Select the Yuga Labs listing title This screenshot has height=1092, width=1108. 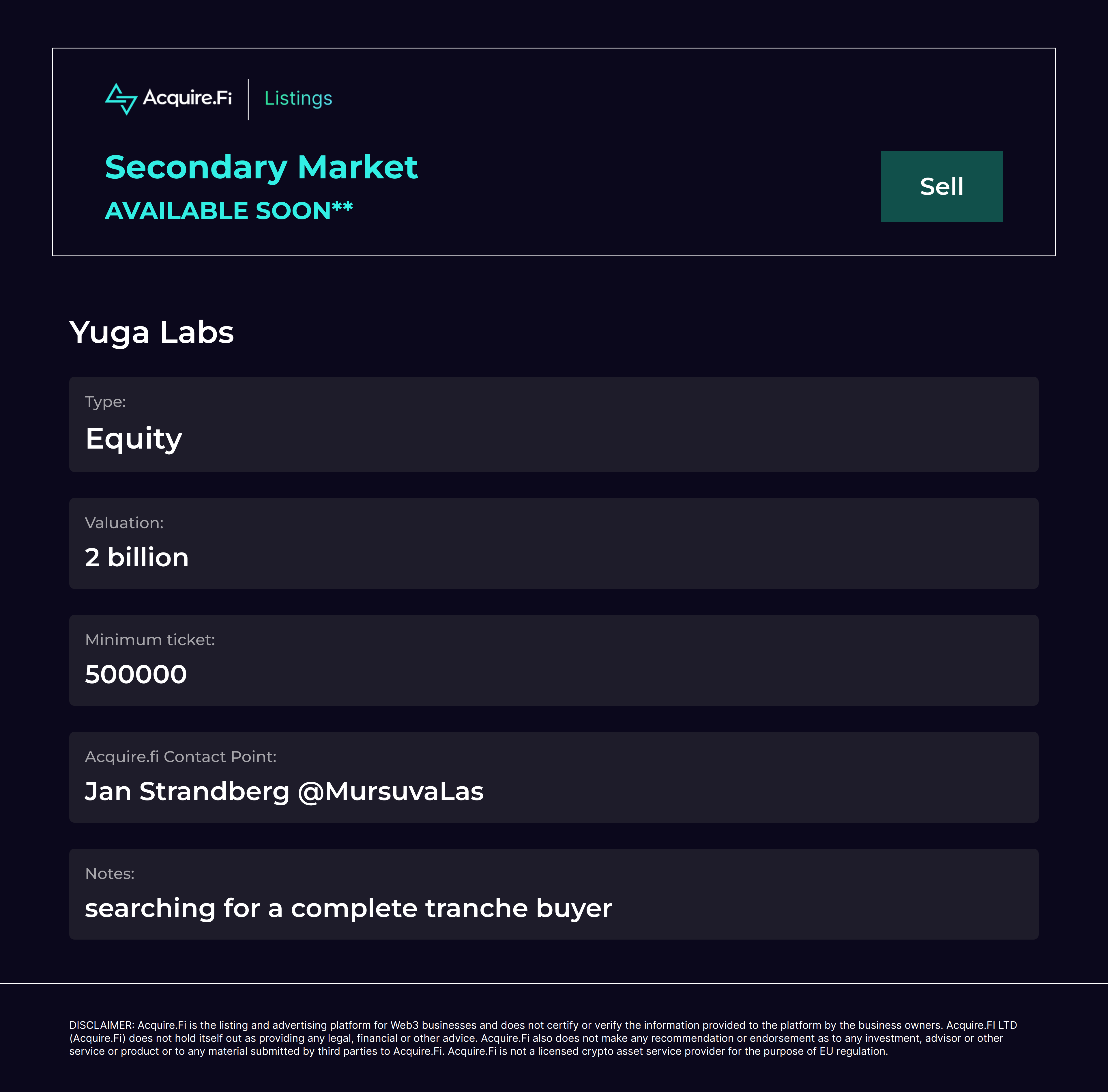tap(151, 333)
